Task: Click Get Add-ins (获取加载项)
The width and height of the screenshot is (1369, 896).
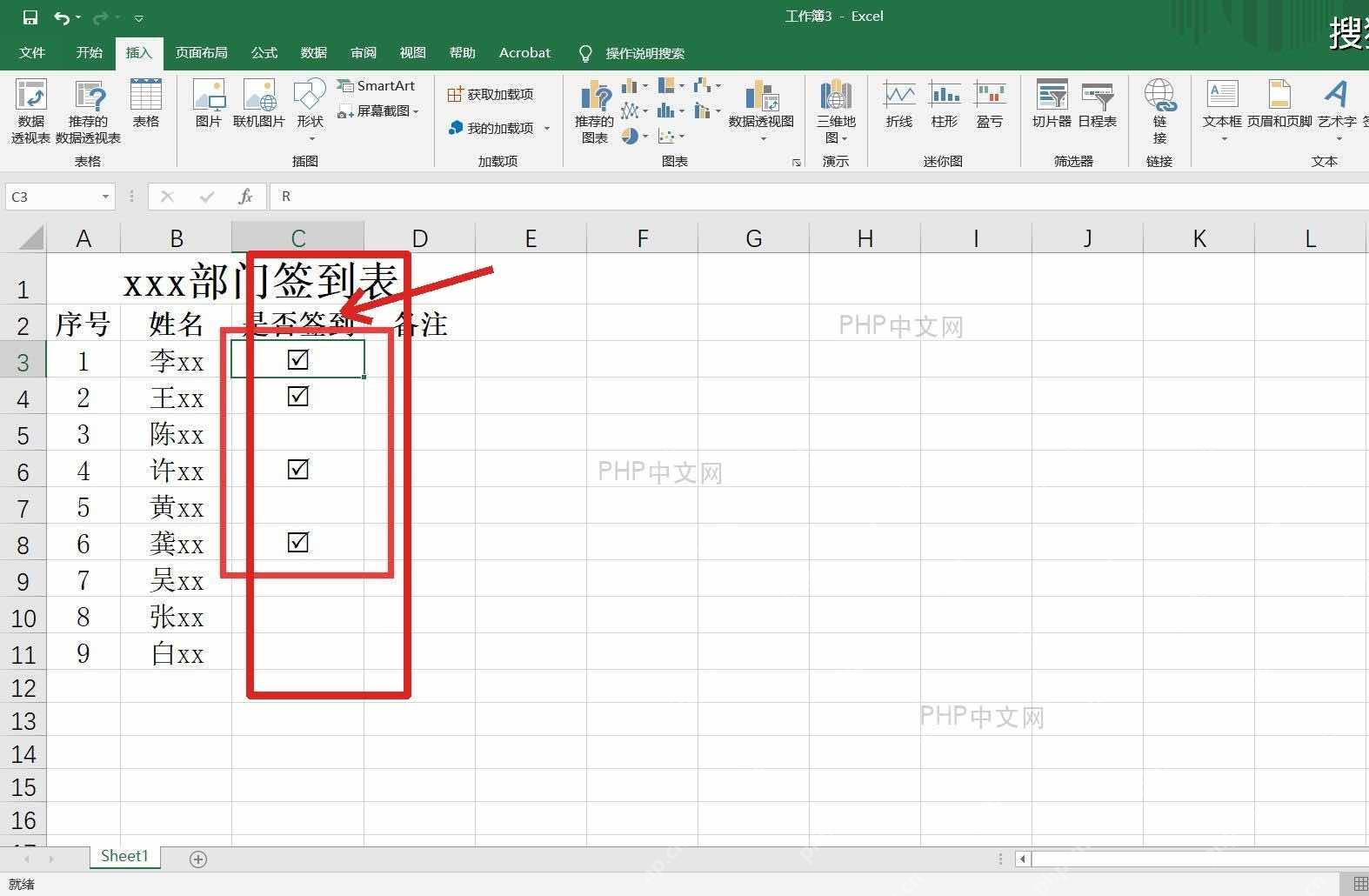Action: point(491,94)
